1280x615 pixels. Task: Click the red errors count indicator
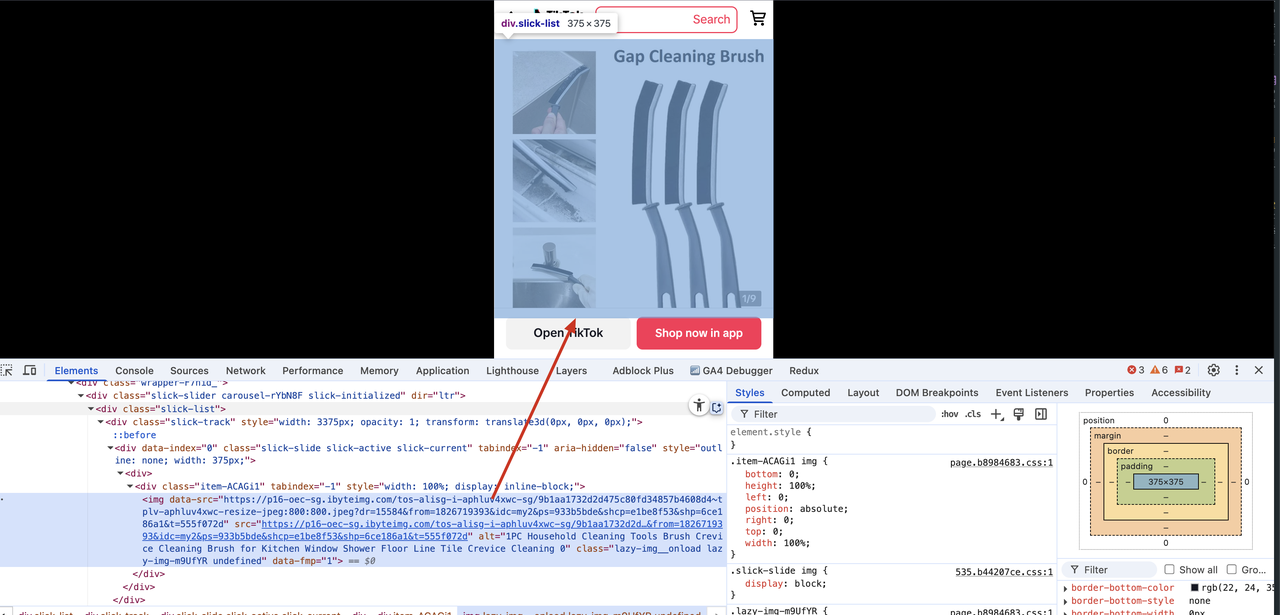(x=1136, y=370)
